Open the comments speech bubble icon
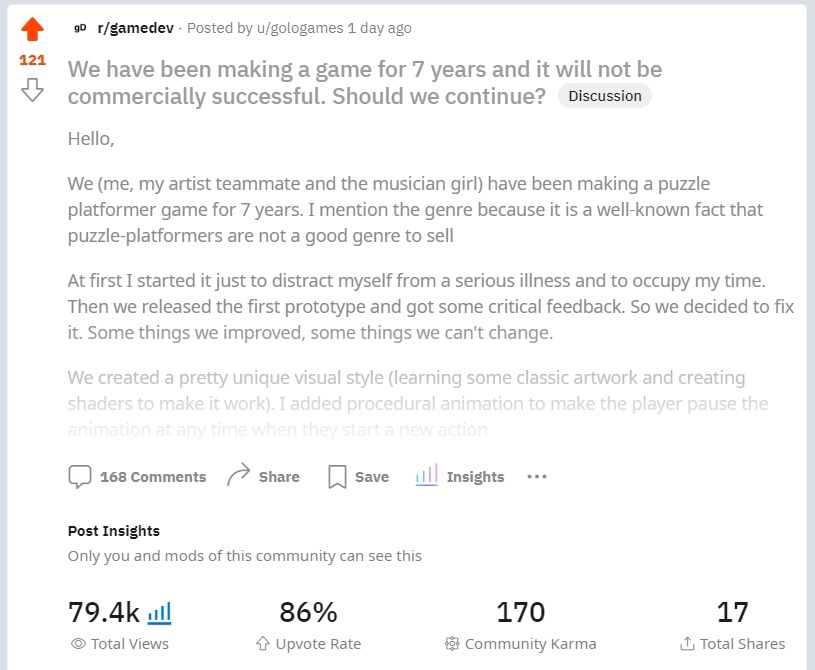This screenshot has width=815, height=670. (x=80, y=477)
